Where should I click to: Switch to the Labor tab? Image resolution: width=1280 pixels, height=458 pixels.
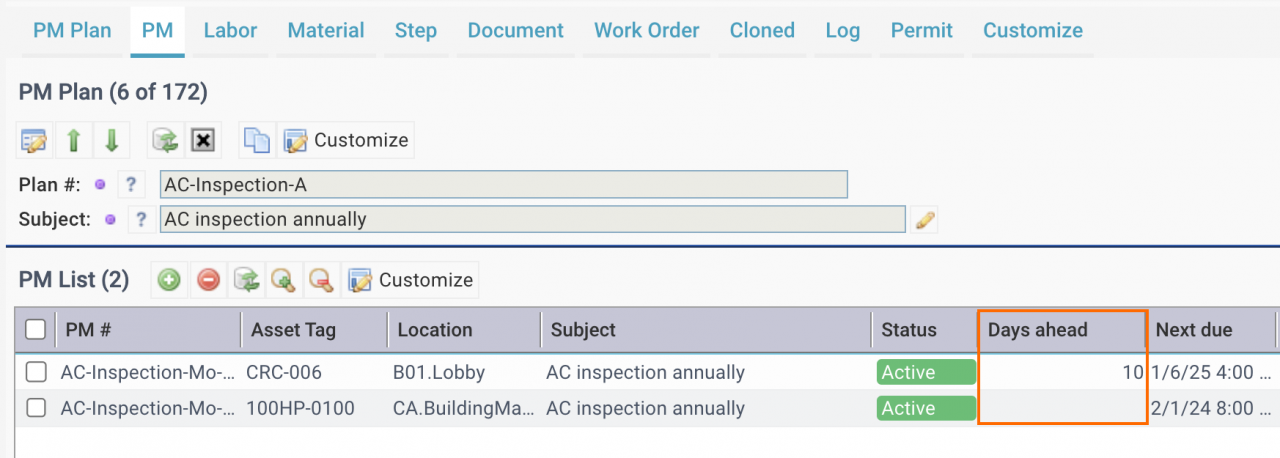click(231, 30)
